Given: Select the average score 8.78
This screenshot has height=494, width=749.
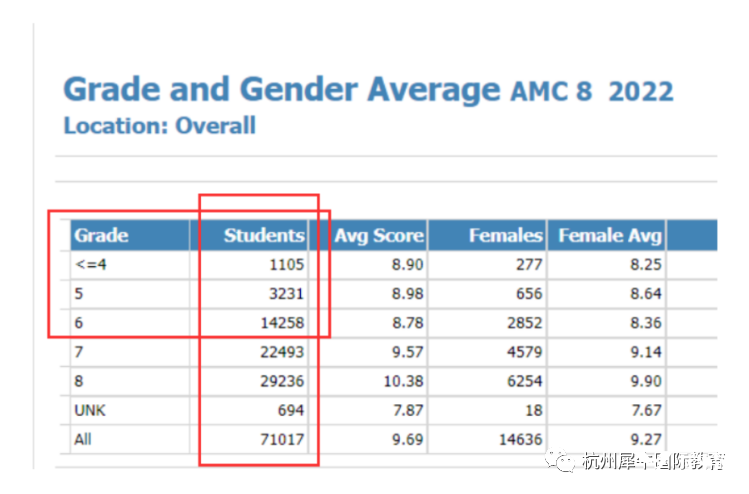Looking at the screenshot, I should click(x=407, y=323).
